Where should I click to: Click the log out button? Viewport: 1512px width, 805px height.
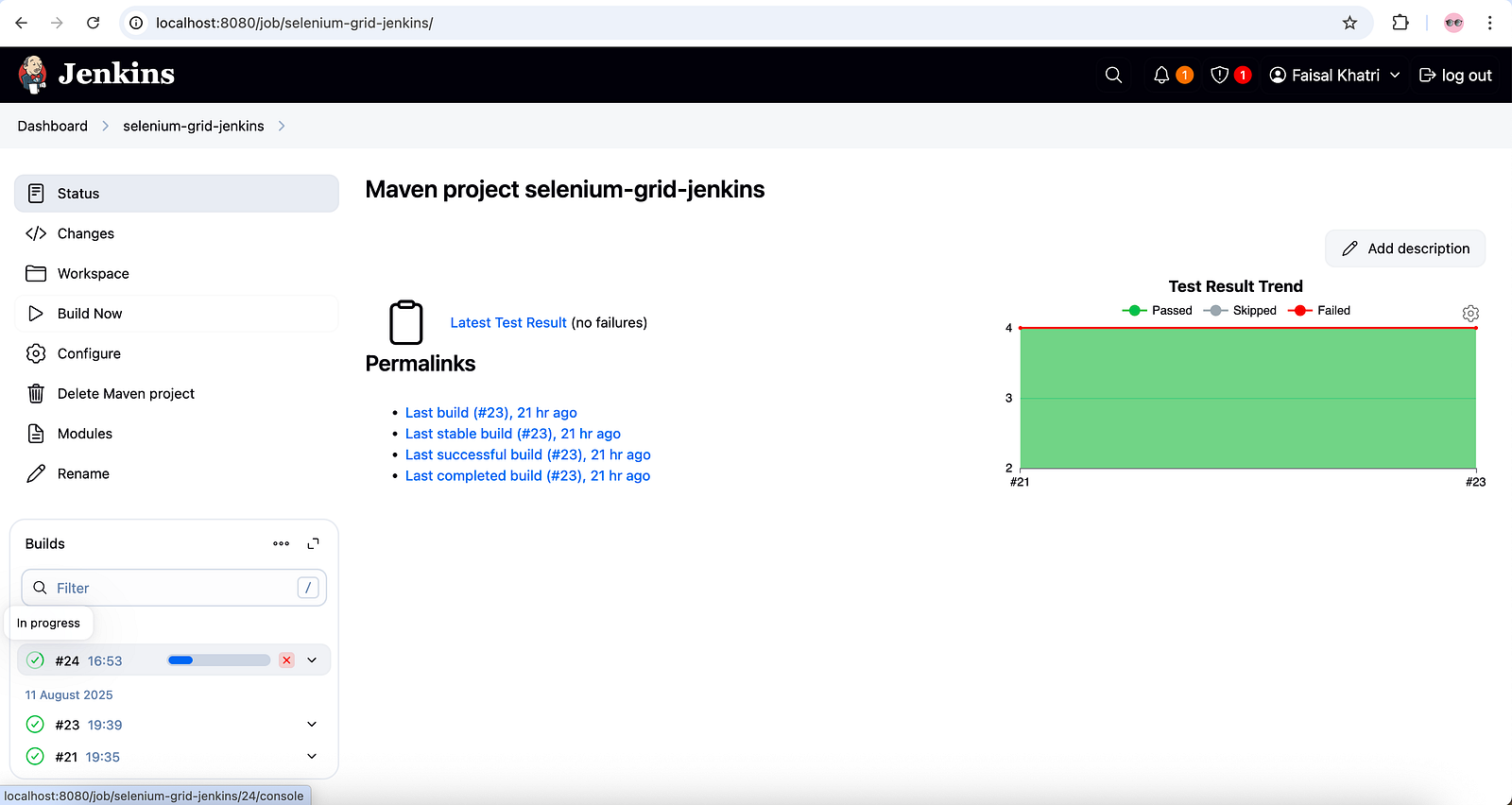coord(1455,75)
